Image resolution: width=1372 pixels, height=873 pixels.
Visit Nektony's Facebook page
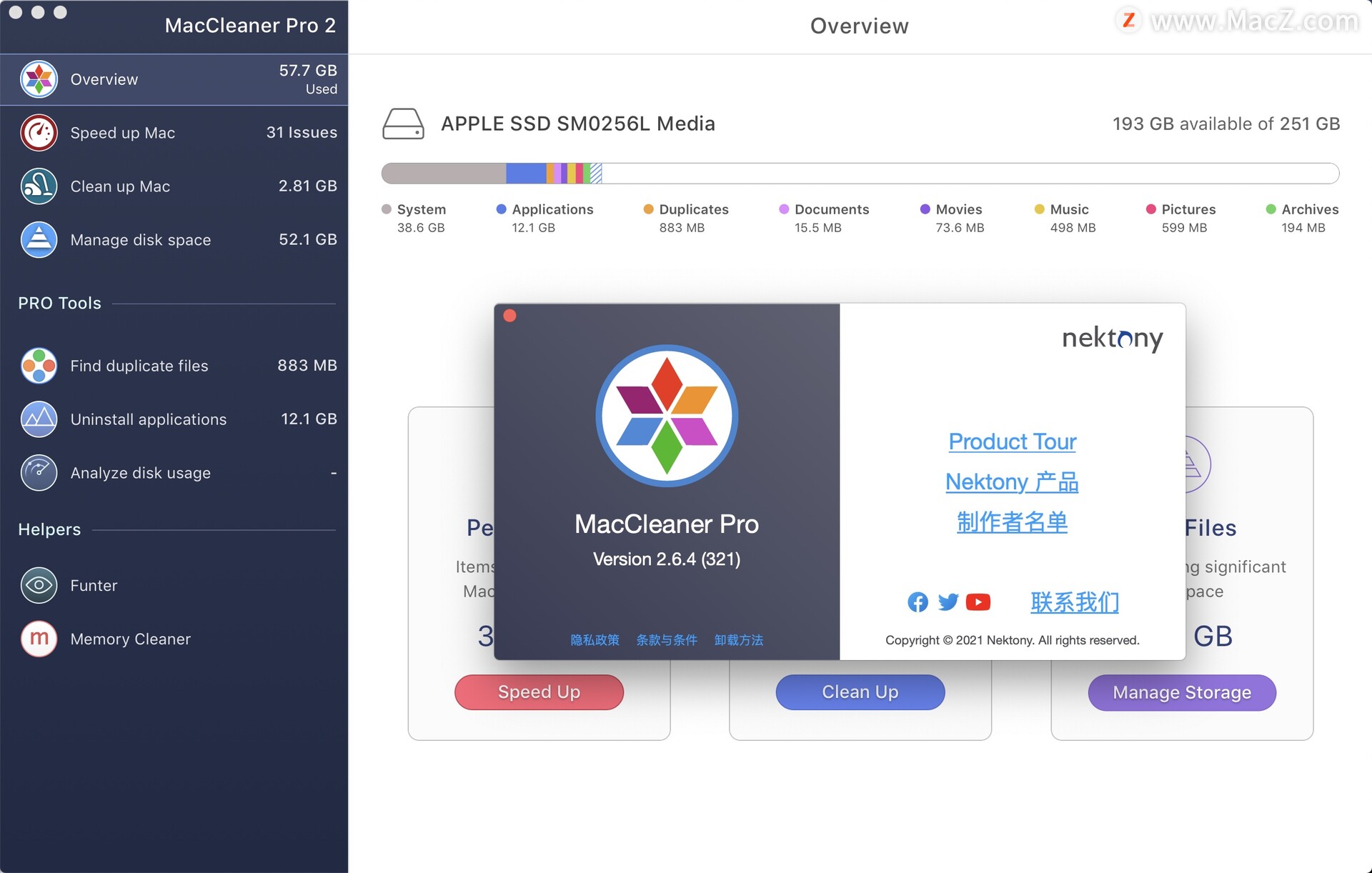point(917,602)
